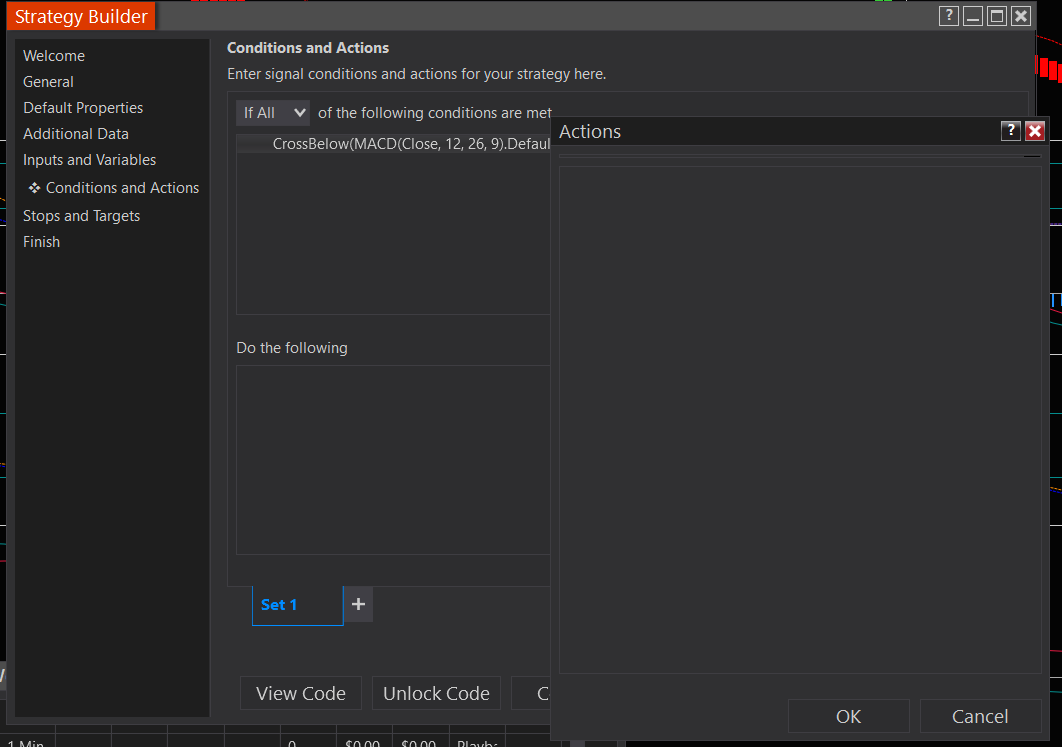1062x747 pixels.
Task: Confirm Actions dialog with OK
Action: (849, 717)
